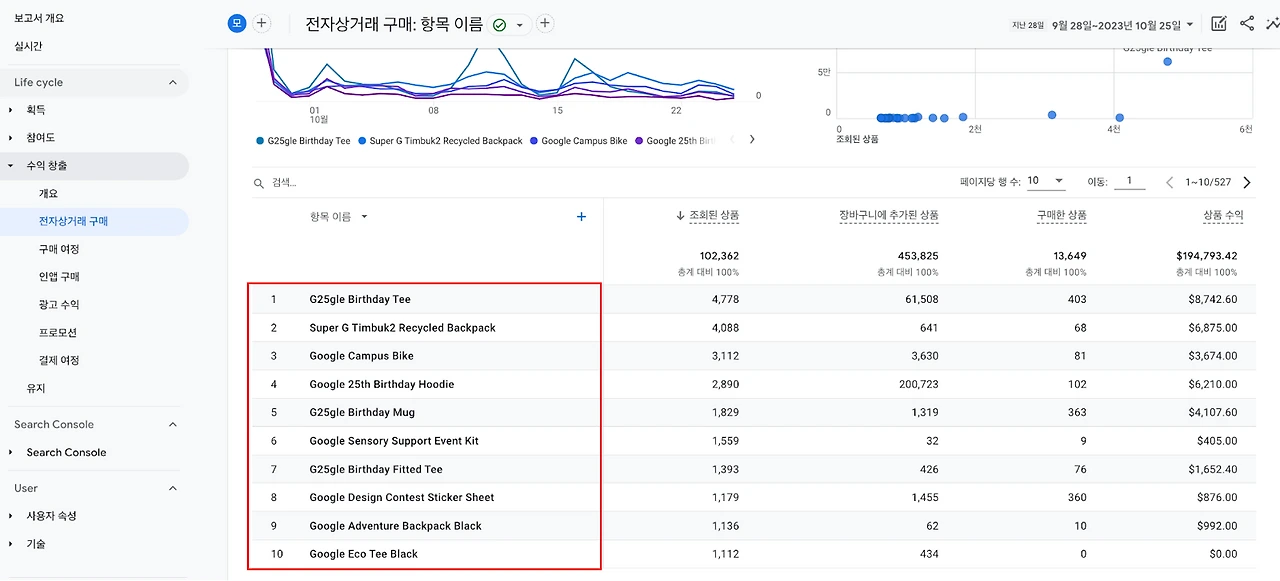This screenshot has width=1280, height=581.
Task: Click Google 25th Birthday Hoodie row name
Action: click(x=381, y=384)
